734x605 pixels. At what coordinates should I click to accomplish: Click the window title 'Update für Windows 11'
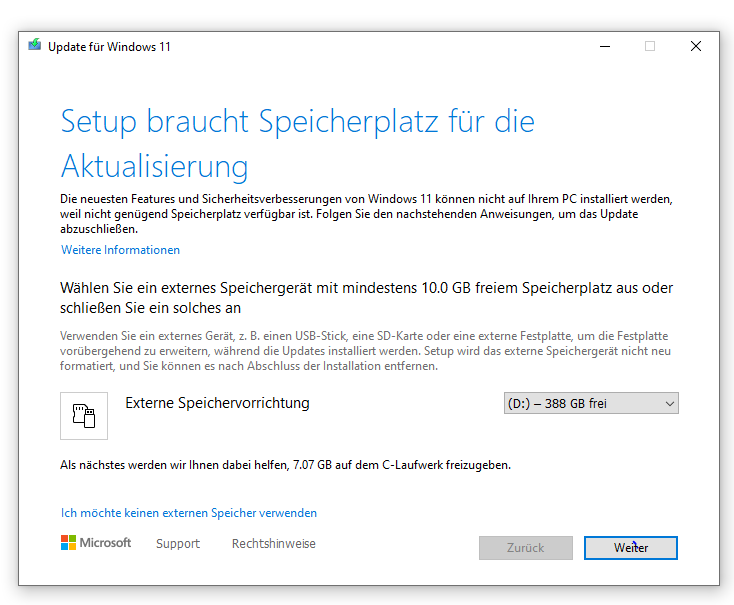tap(109, 47)
